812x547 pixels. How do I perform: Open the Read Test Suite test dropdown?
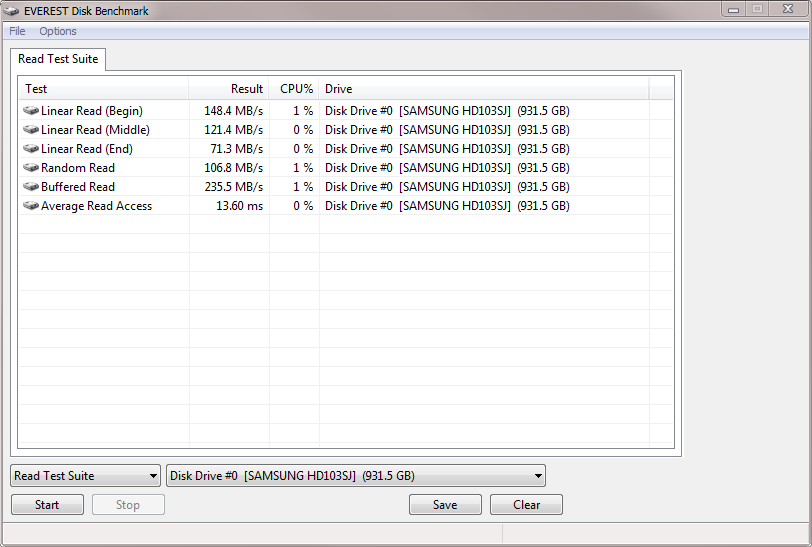tap(85, 476)
